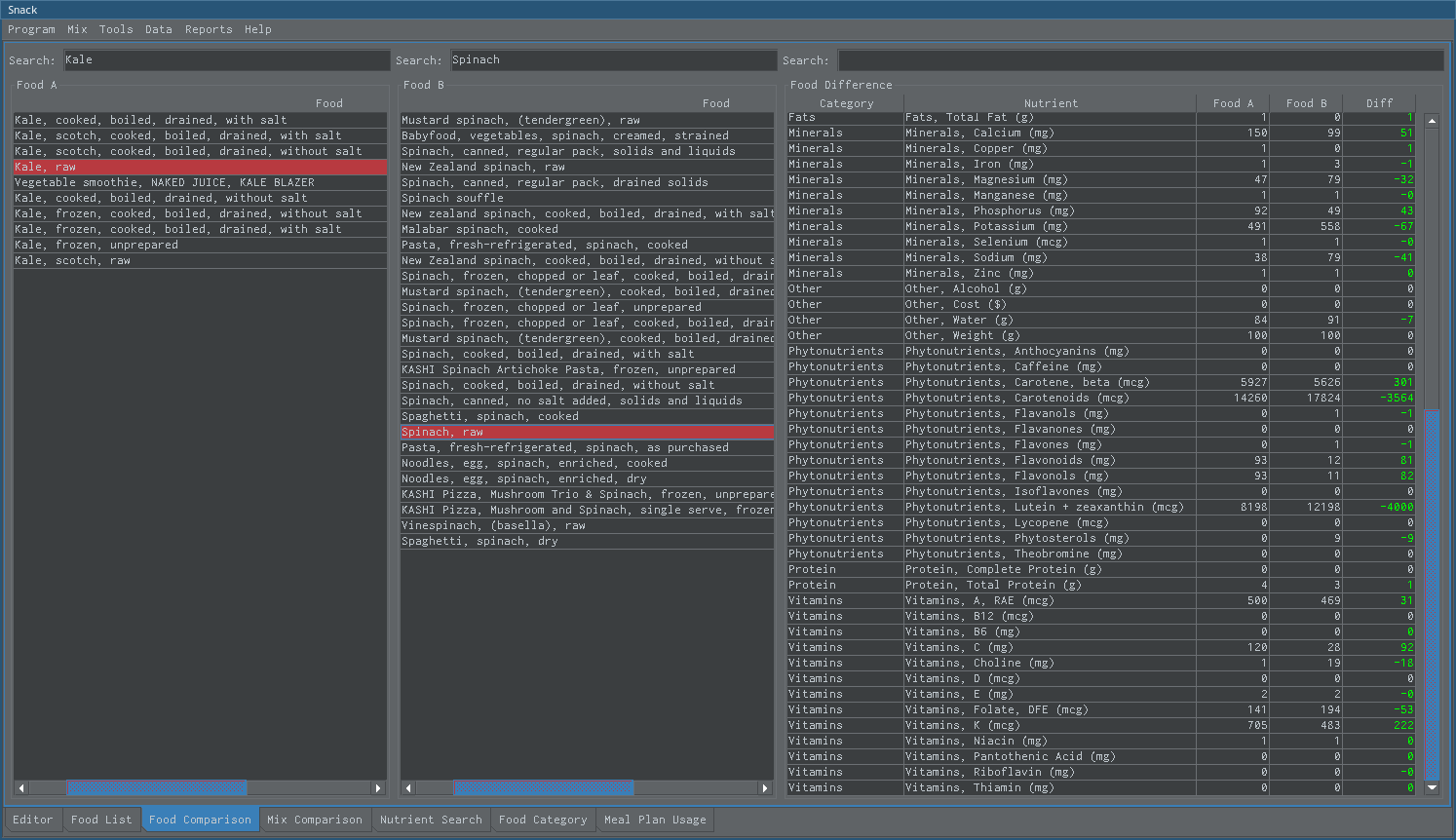Click the Food B search field containing Spinach
The height and width of the screenshot is (840, 1456).
point(613,60)
